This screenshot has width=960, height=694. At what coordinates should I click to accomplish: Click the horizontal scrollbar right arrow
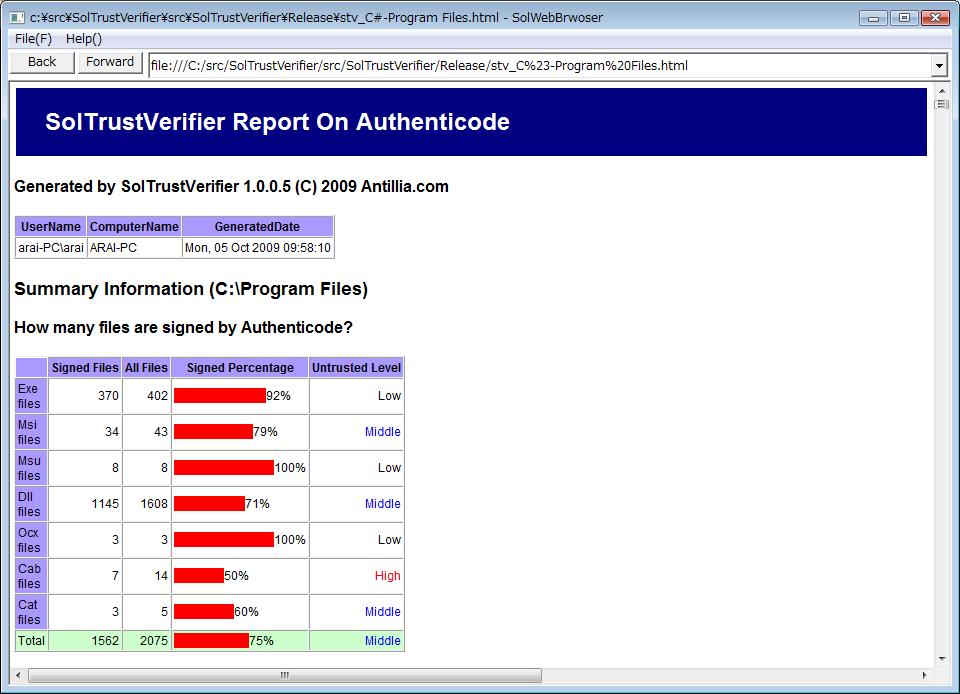(x=924, y=675)
